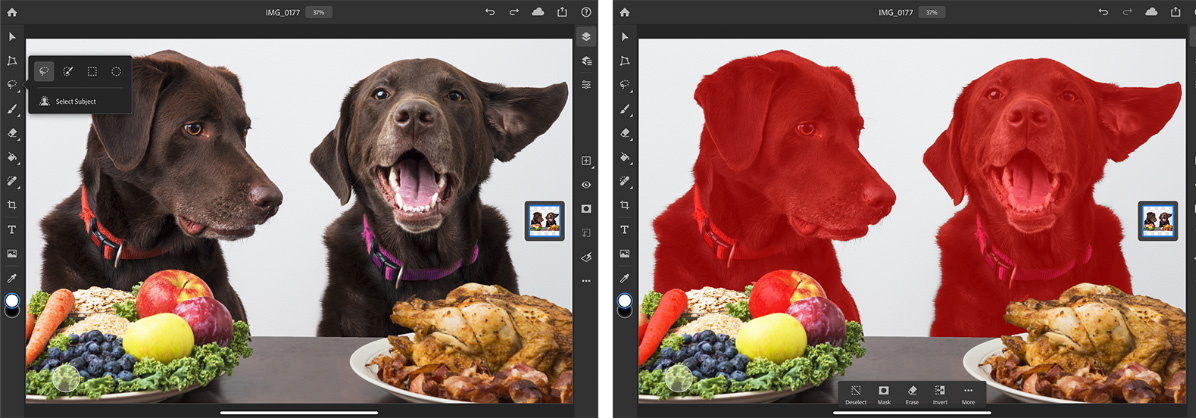Open the IMG_0177 document title in the left window

pyautogui.click(x=282, y=12)
